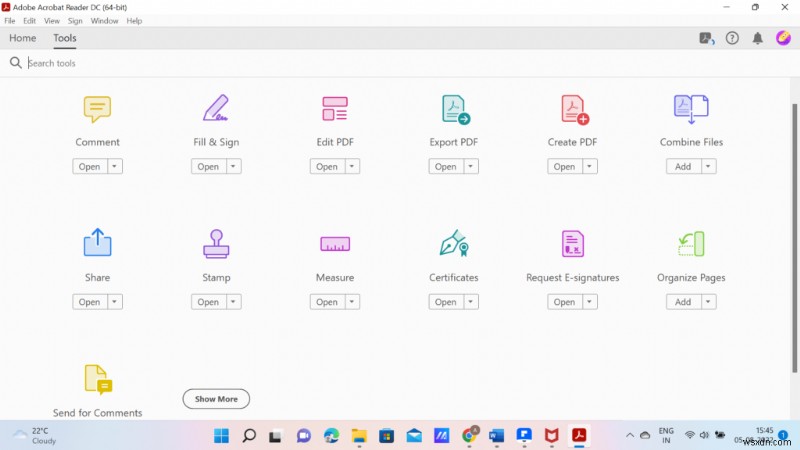Viewport: 800px width, 450px height.
Task: Select the Create PDF icon
Action: click(574, 109)
